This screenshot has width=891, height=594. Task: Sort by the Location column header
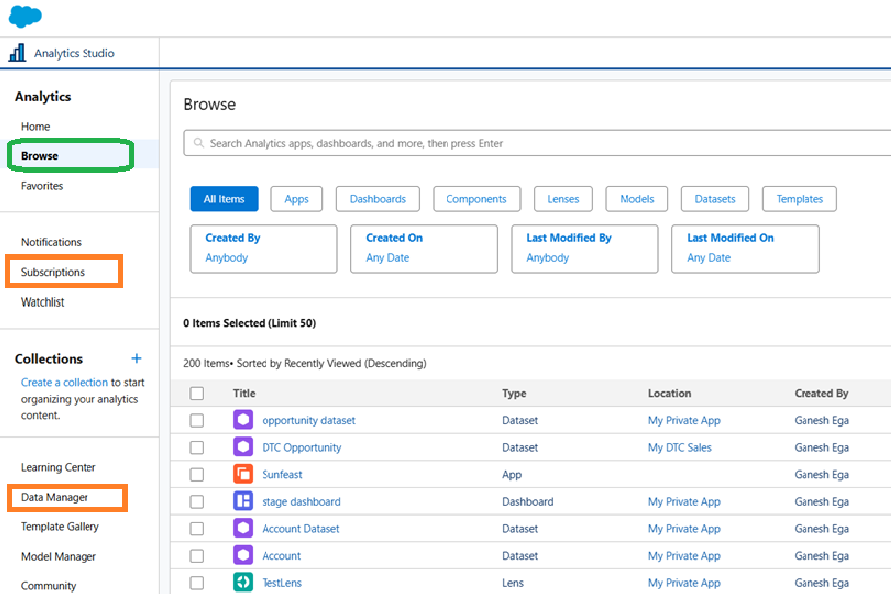[669, 393]
